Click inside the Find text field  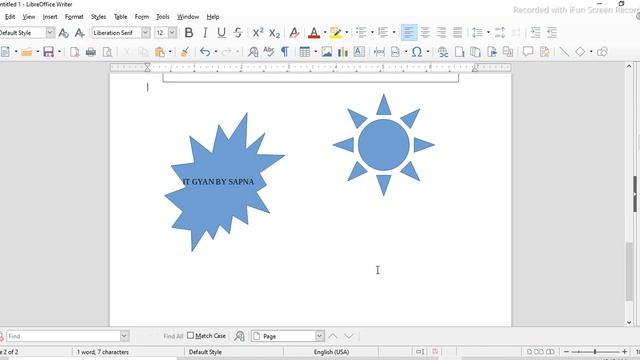pyautogui.click(x=63, y=336)
